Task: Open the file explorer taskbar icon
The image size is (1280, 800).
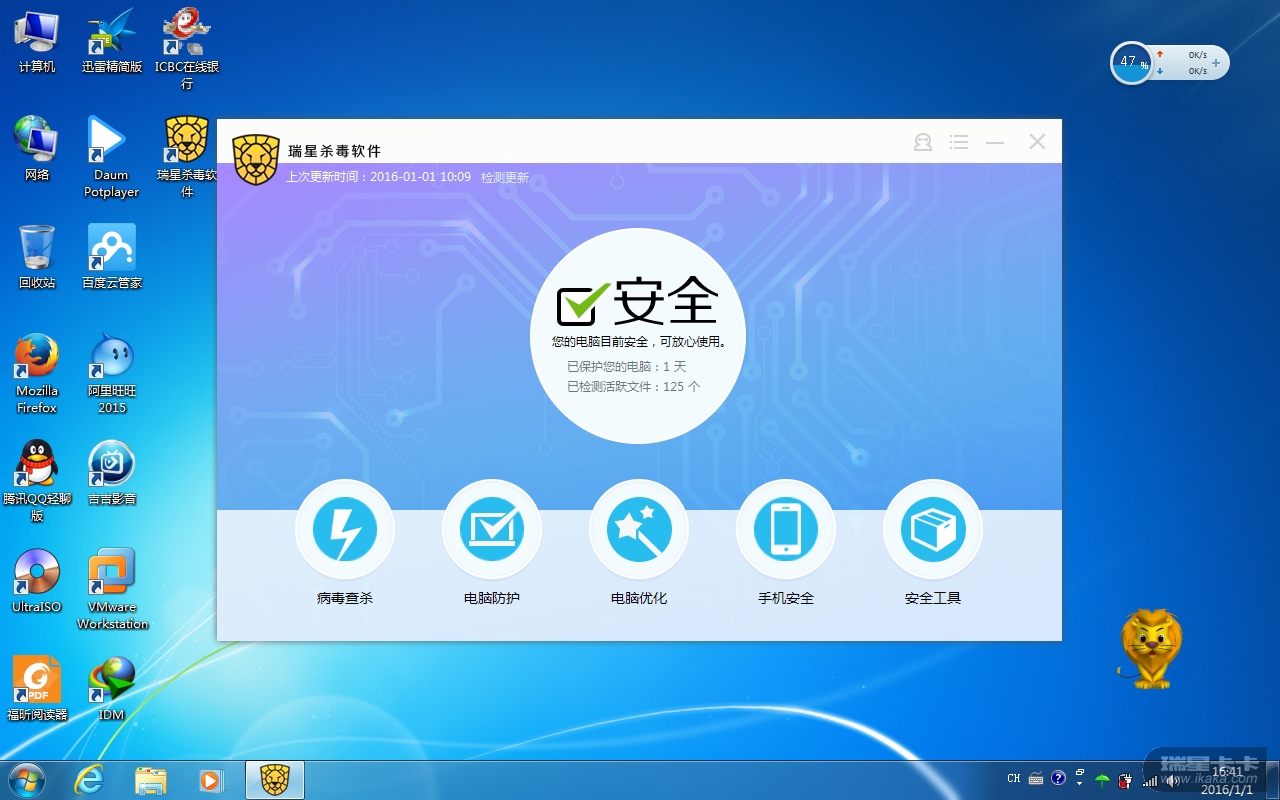Action: point(150,780)
